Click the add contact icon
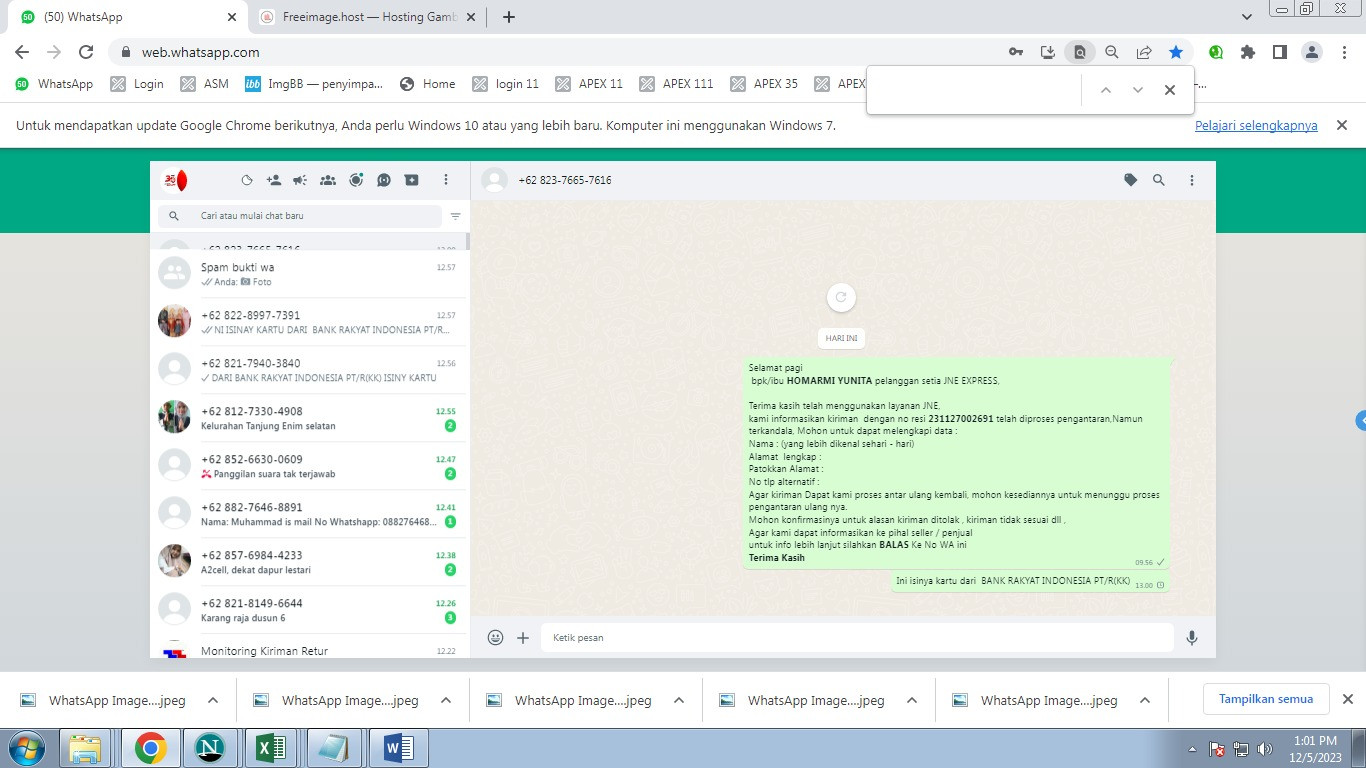This screenshot has height=768, width=1366. coord(273,180)
